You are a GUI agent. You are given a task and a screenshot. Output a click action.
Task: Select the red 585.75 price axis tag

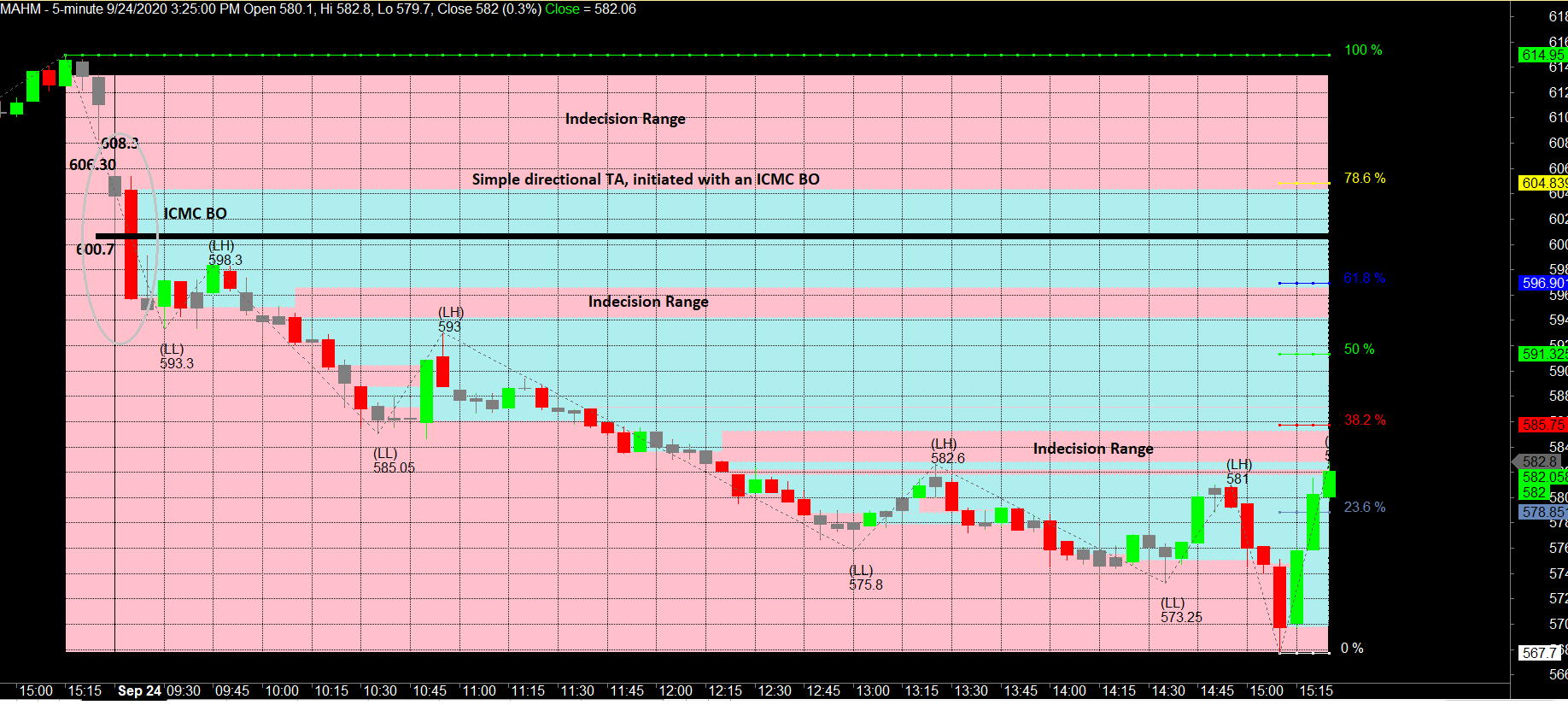point(1542,425)
